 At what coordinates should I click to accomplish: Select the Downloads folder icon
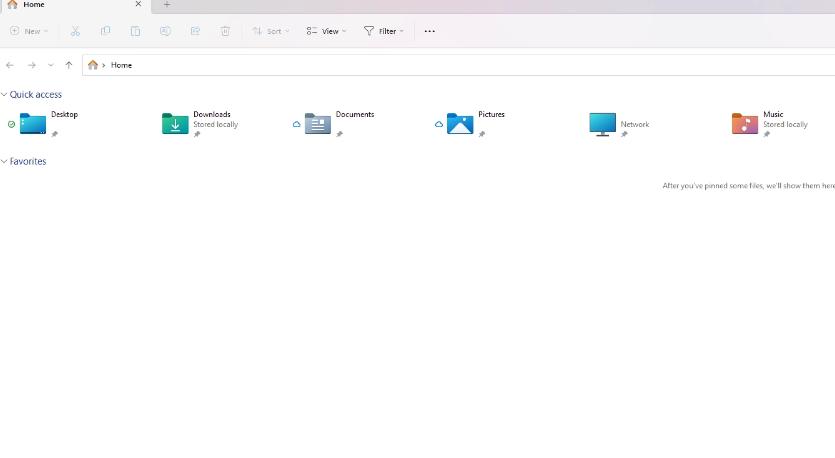(x=175, y=124)
